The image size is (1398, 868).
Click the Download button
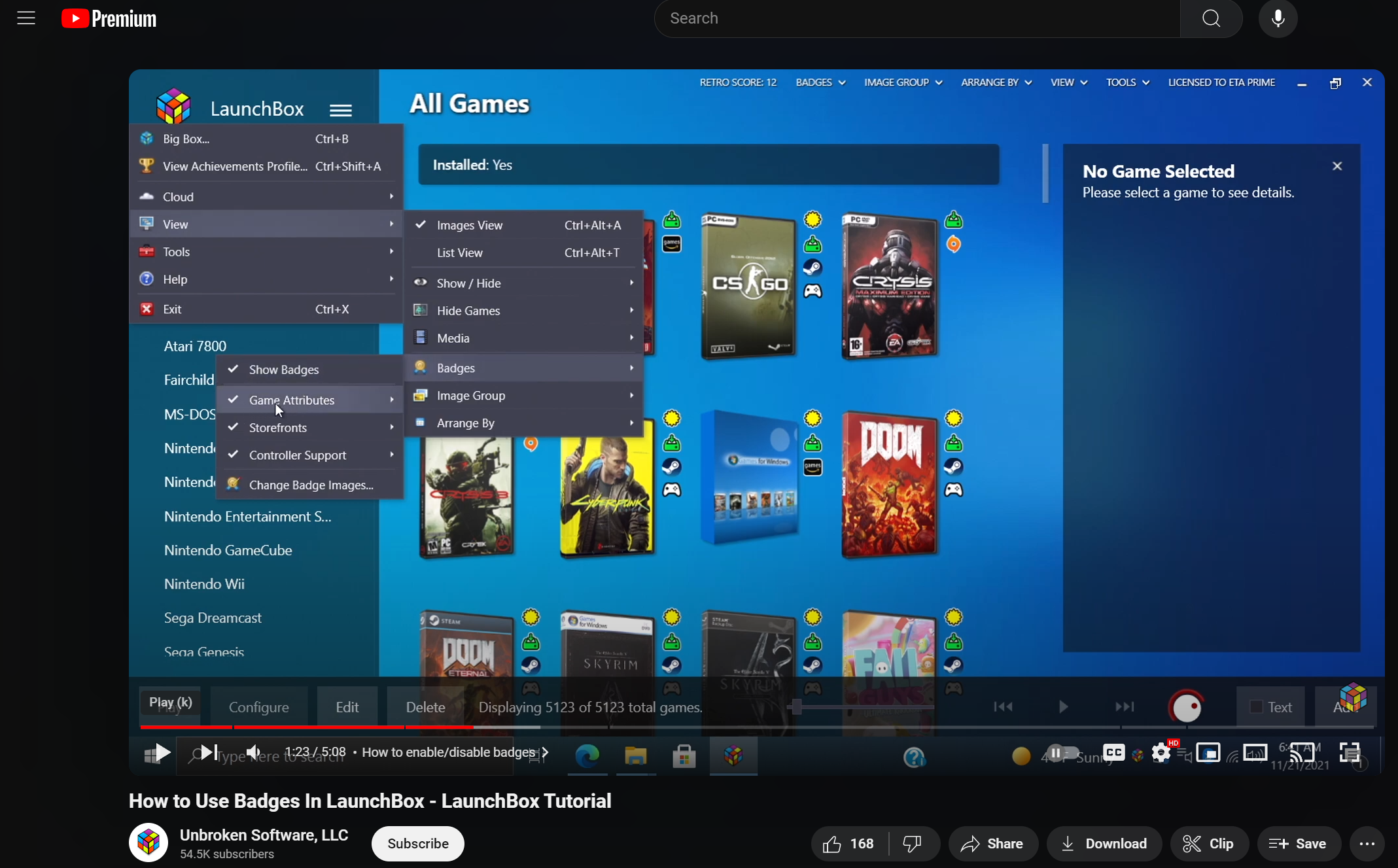[x=1104, y=844]
